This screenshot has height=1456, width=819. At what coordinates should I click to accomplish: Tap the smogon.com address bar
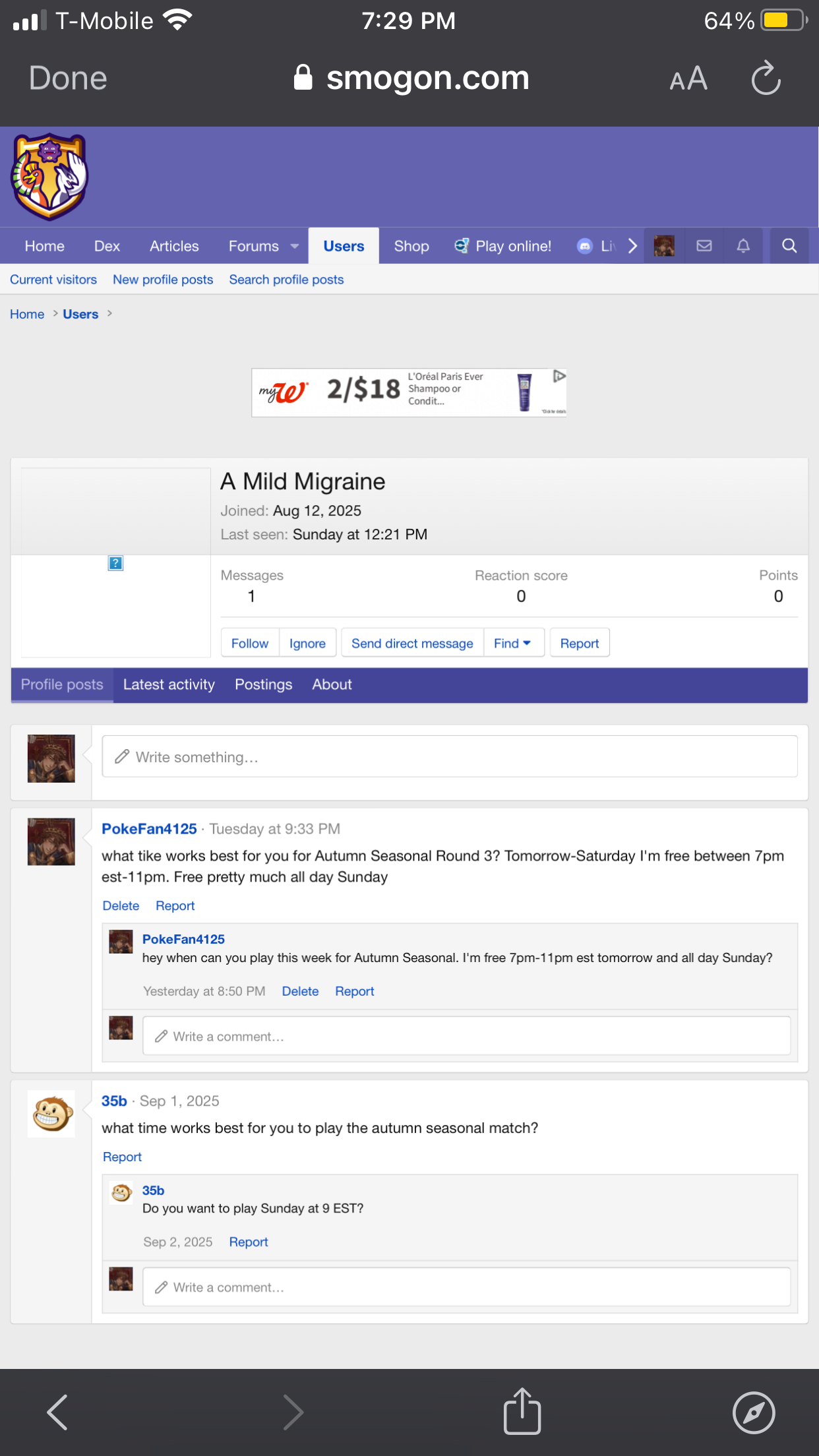pyautogui.click(x=411, y=78)
